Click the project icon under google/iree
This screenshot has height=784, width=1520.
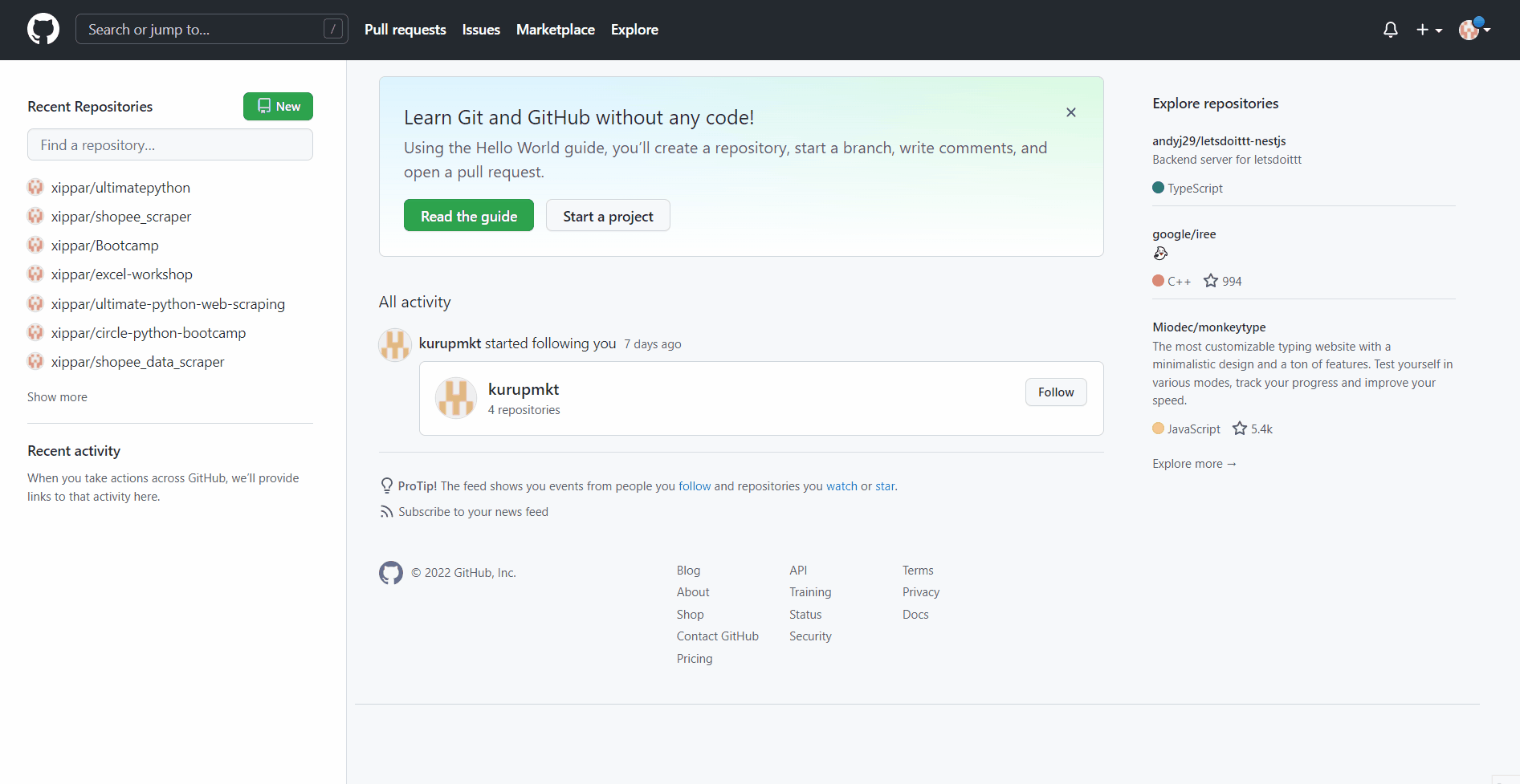tap(1160, 253)
